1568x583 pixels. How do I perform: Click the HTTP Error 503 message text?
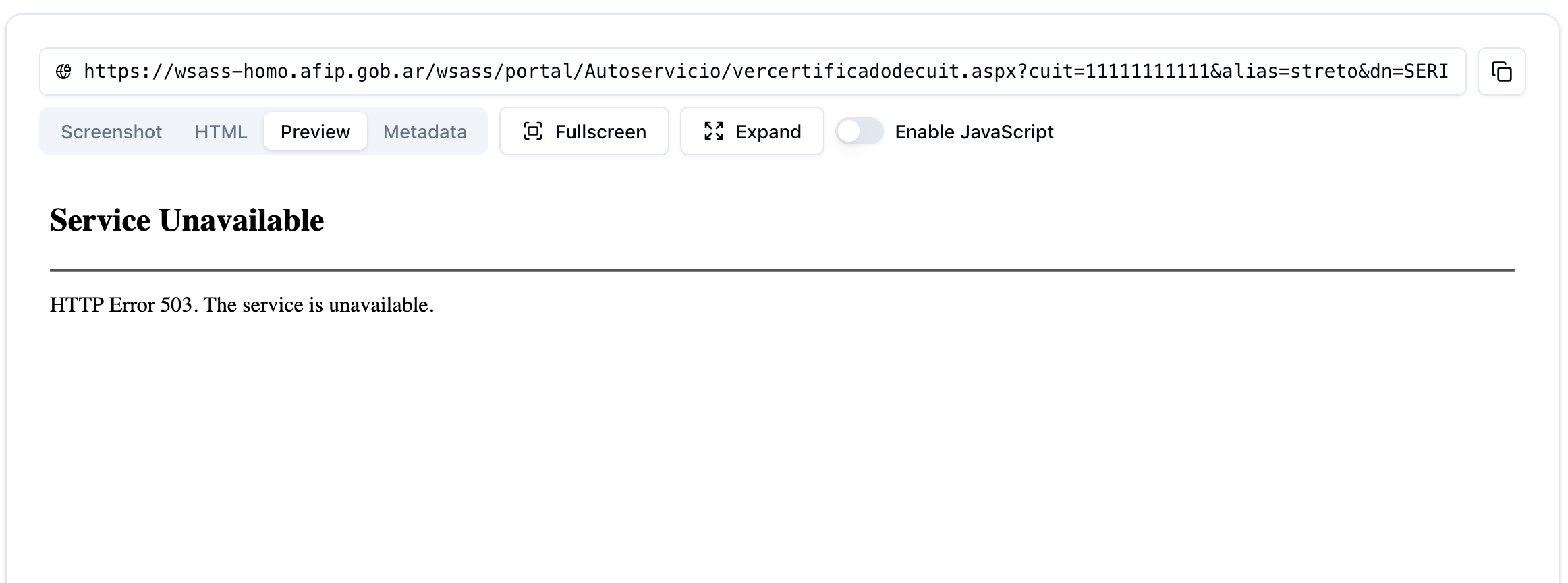[x=242, y=305]
